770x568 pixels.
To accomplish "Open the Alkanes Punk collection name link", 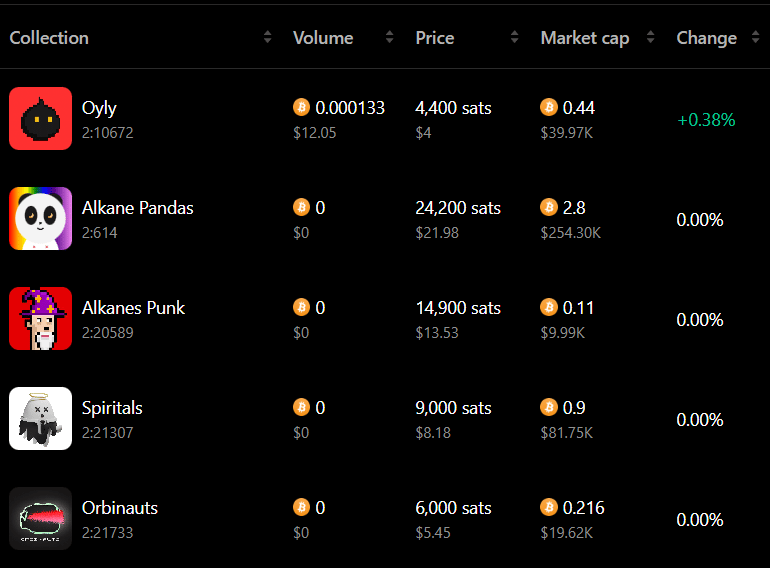I will point(133,308).
